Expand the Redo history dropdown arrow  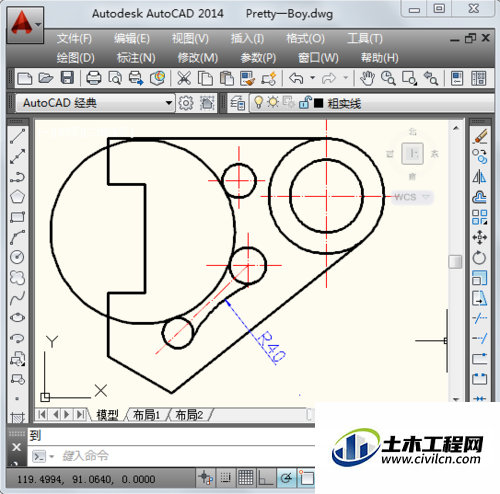(x=346, y=78)
